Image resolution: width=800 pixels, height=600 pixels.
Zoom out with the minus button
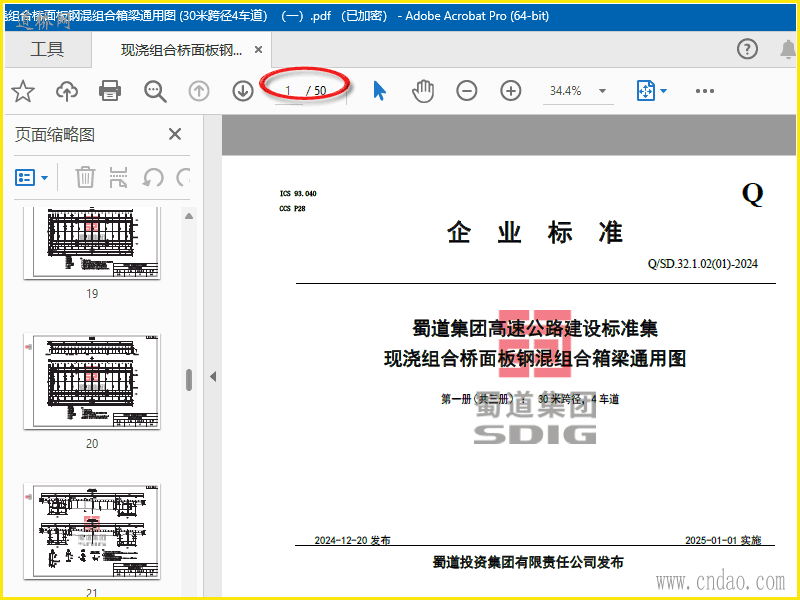point(466,91)
